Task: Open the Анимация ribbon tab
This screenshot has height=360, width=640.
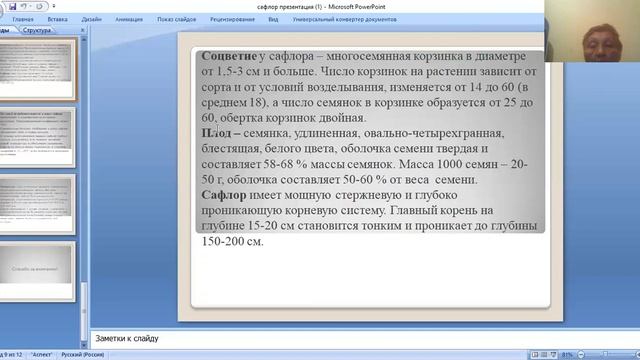Action: 129,19
